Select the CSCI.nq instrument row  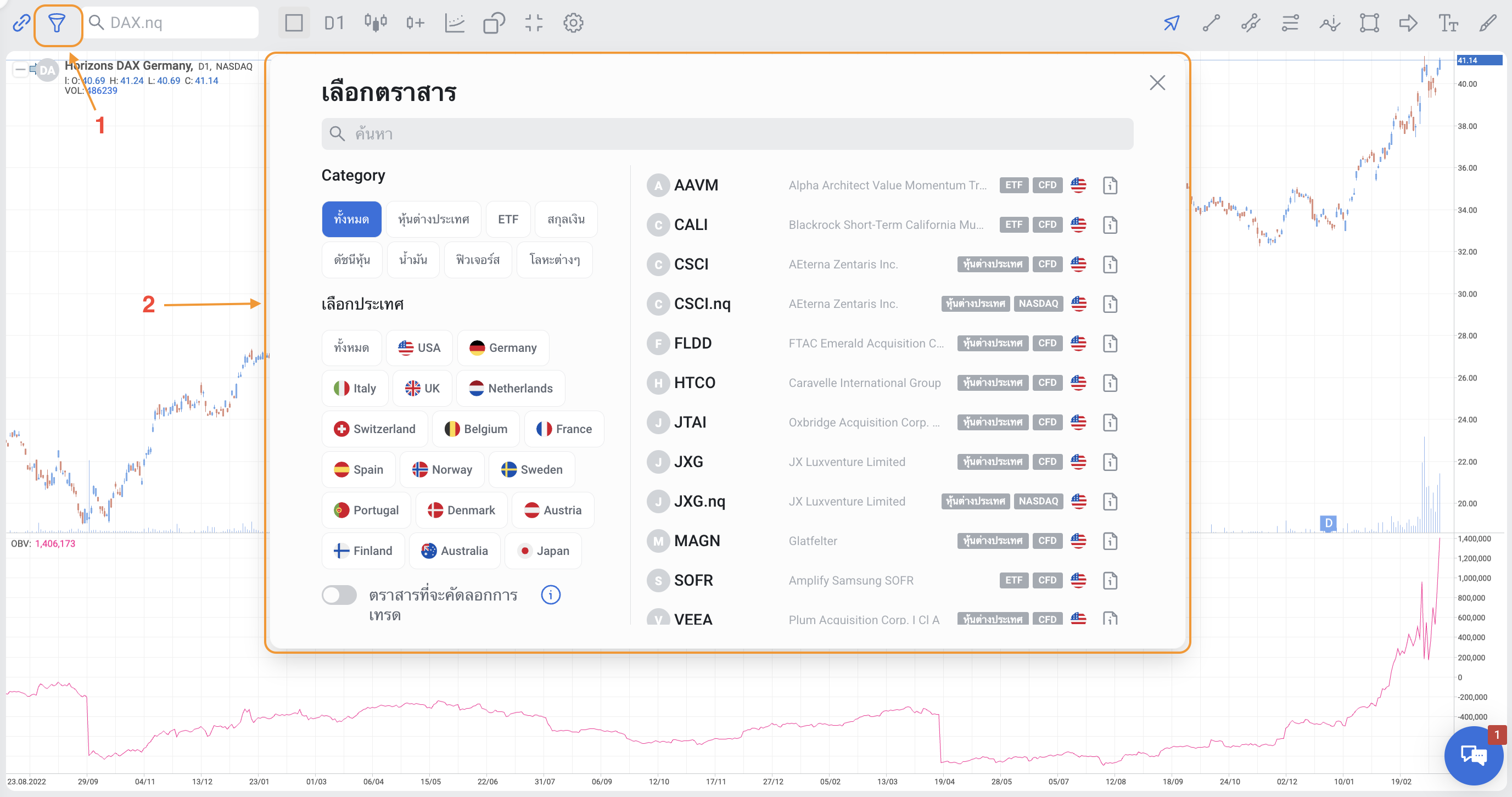pyautogui.click(x=702, y=304)
